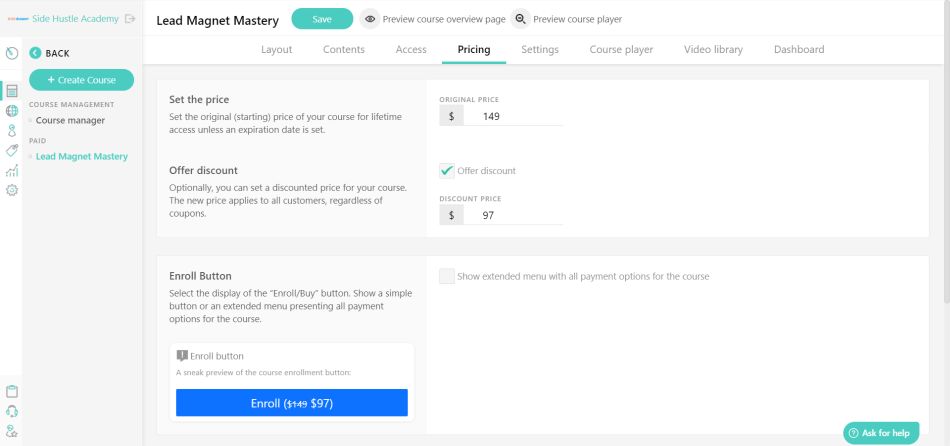
Task: Click the Ask for help button
Action: (x=881, y=433)
